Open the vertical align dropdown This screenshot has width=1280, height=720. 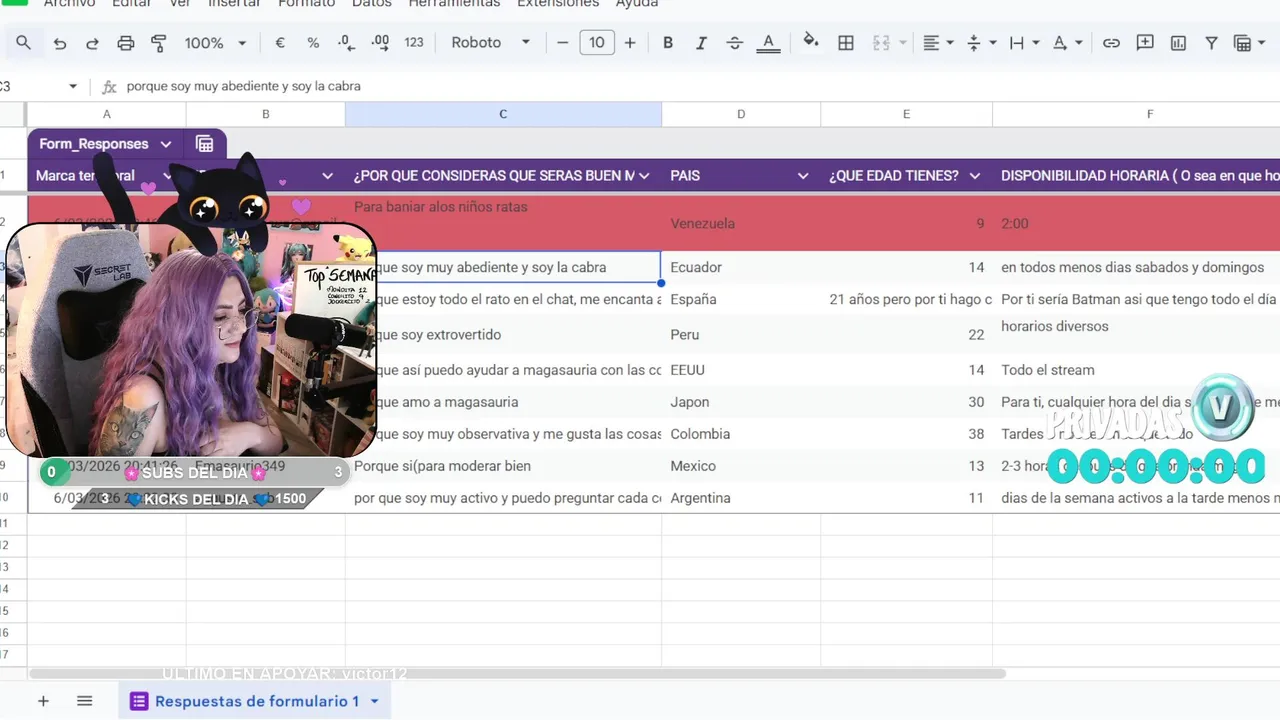coord(982,43)
